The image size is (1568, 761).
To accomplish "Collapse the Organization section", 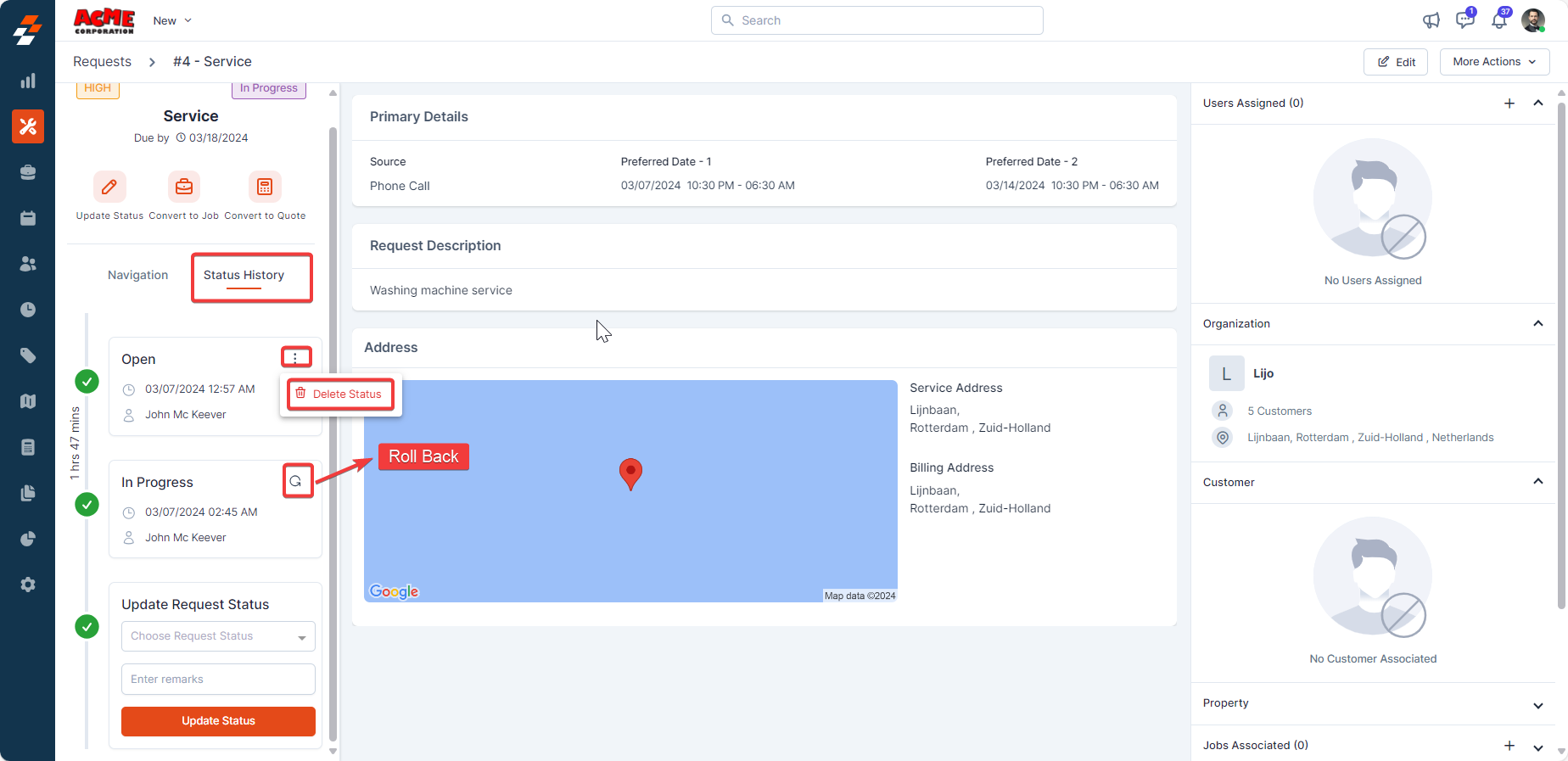I will 1537,323.
